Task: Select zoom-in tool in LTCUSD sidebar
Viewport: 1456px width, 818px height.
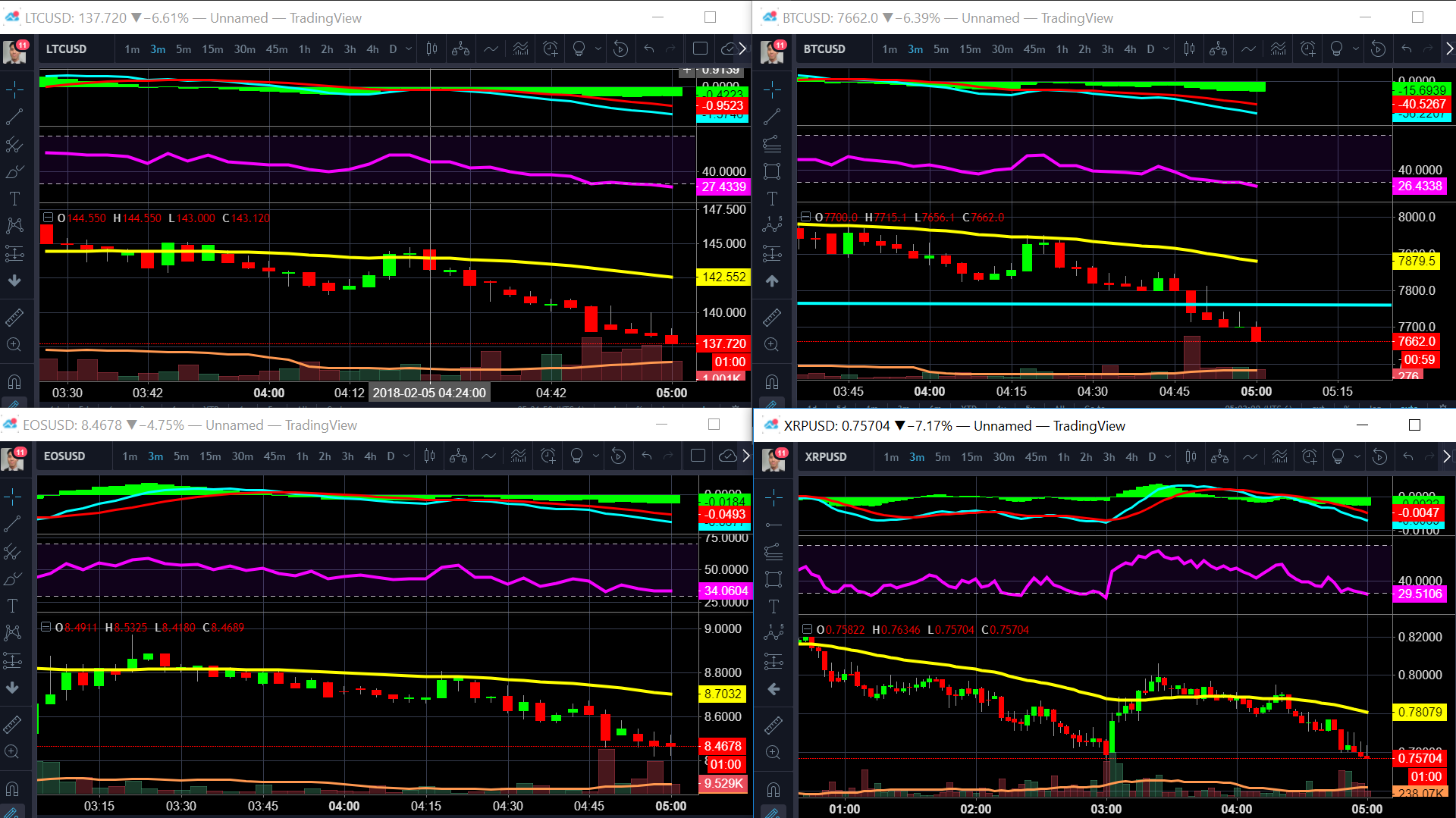Action: (x=14, y=344)
